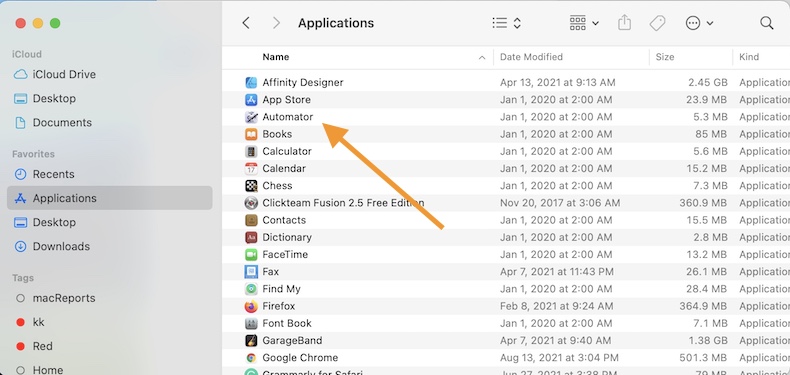790x375 pixels.
Task: Click the Automator file name
Action: [x=288, y=117]
